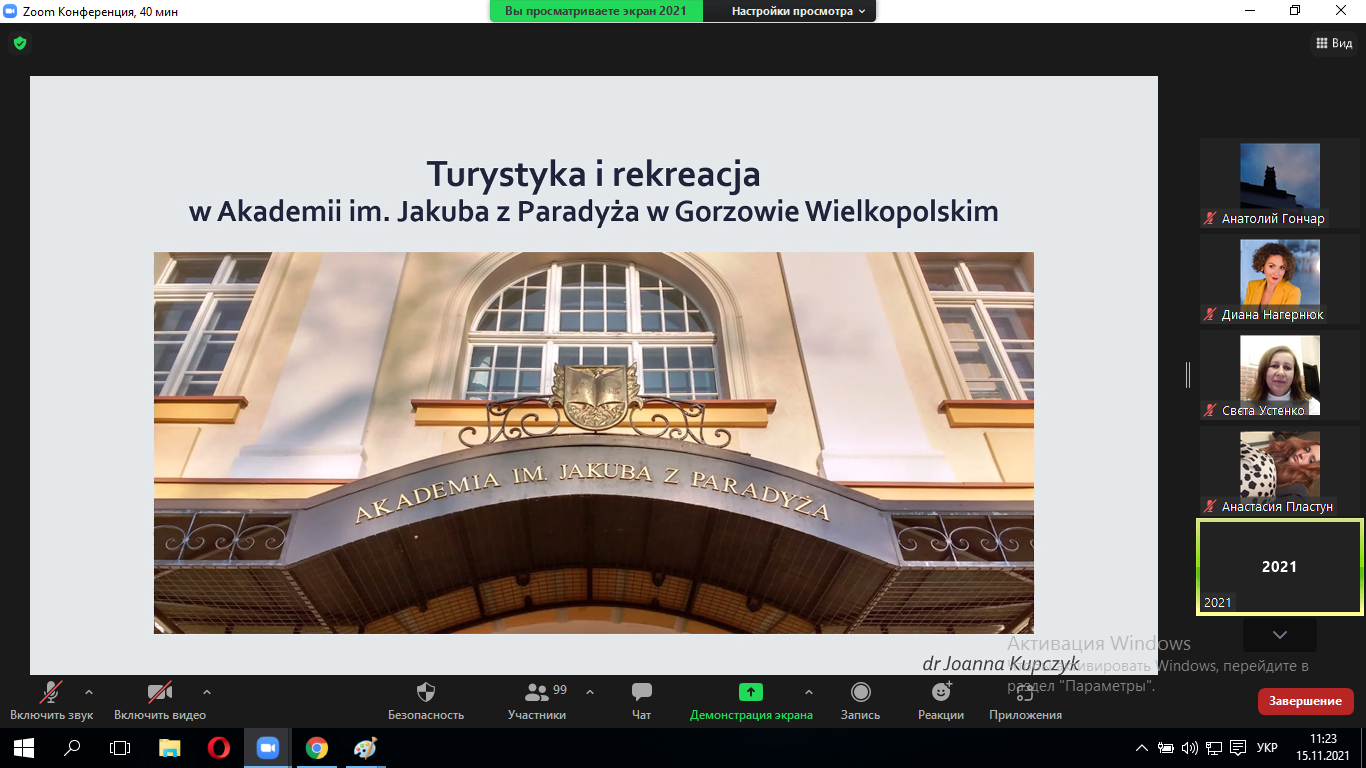Viewport: 1366px width, 768px height.
Task: Select Света Устенко video thumbnail
Action: [x=1280, y=375]
